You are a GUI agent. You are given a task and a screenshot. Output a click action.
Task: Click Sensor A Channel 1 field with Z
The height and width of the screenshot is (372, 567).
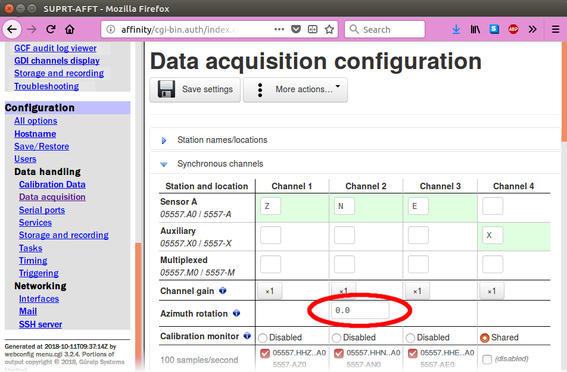tap(270, 206)
